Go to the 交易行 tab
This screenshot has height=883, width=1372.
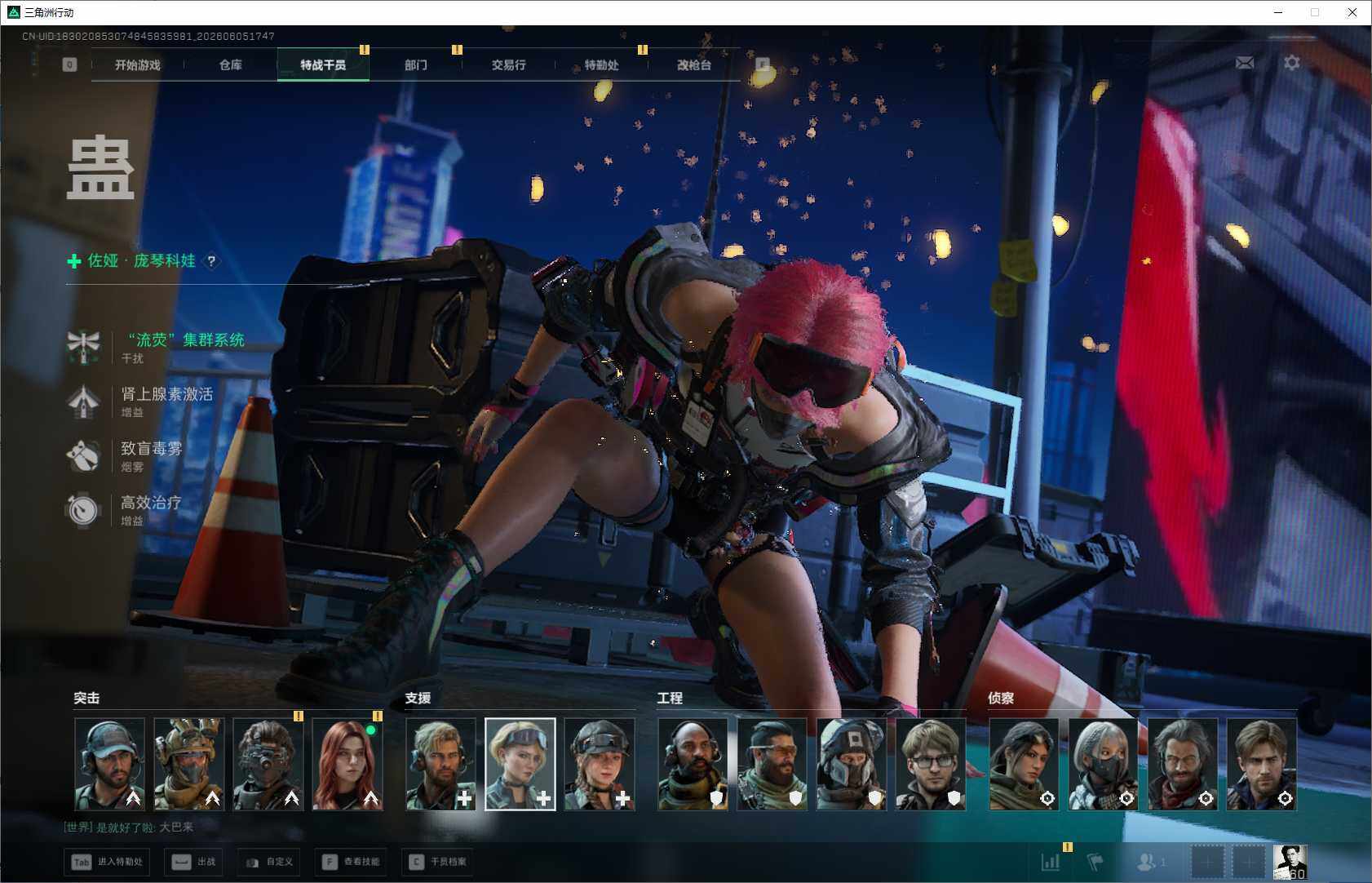pos(509,65)
